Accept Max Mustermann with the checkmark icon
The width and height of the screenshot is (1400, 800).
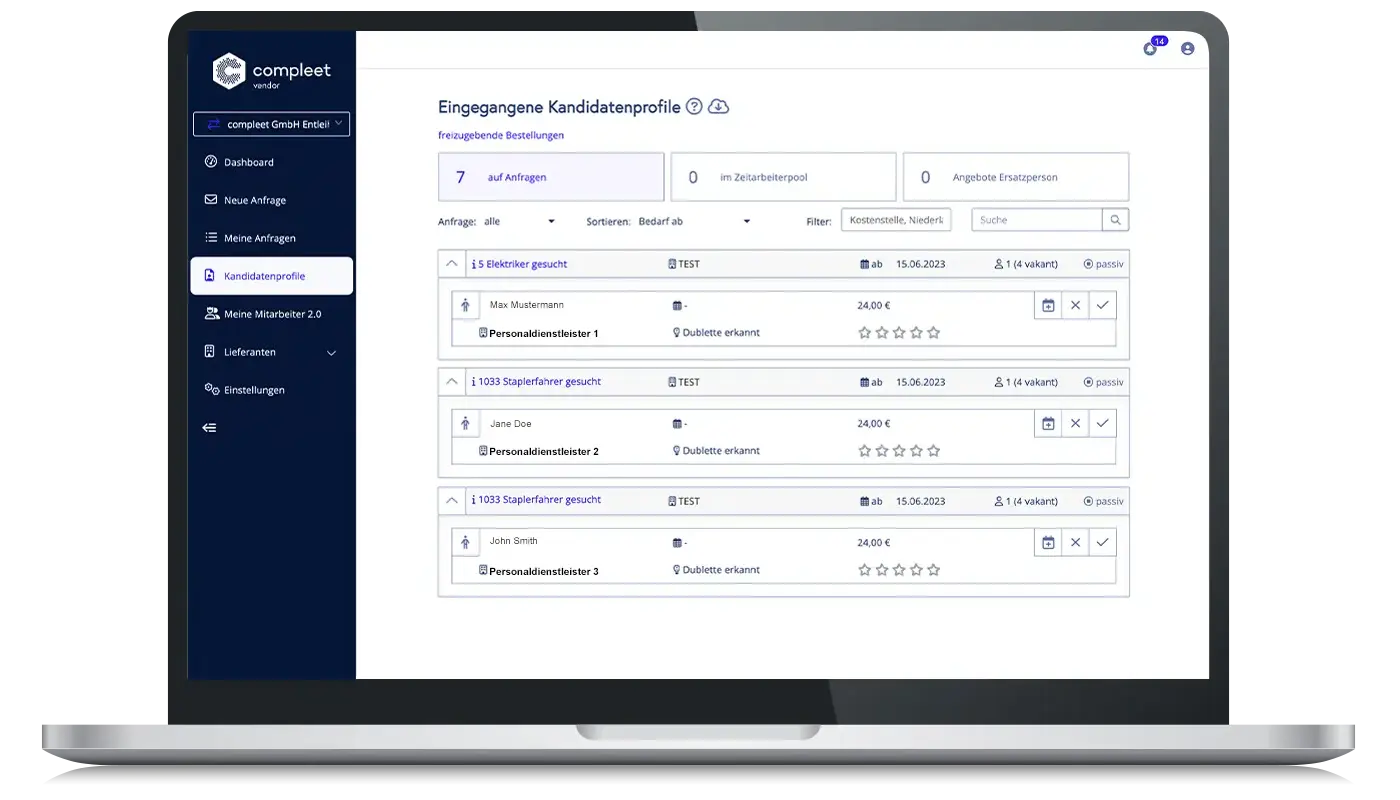pyautogui.click(x=1102, y=306)
